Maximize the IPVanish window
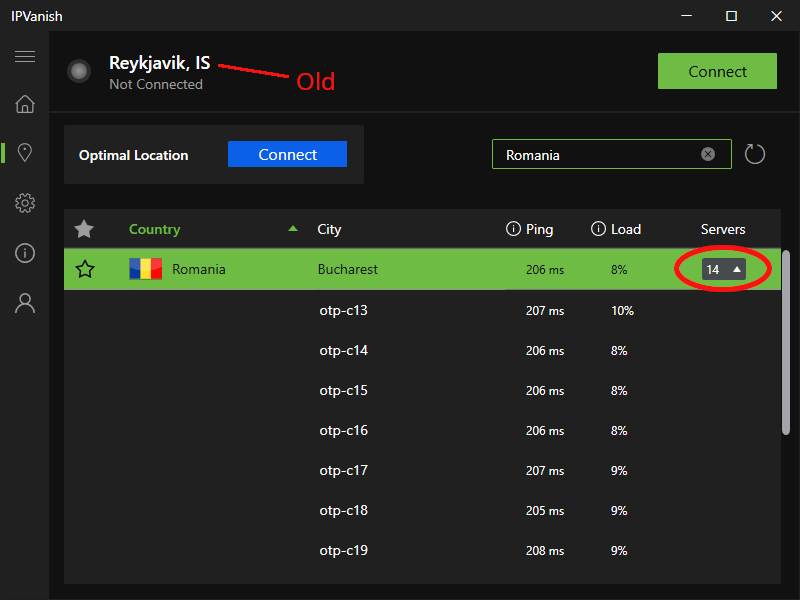The height and width of the screenshot is (600, 800). pos(731,16)
